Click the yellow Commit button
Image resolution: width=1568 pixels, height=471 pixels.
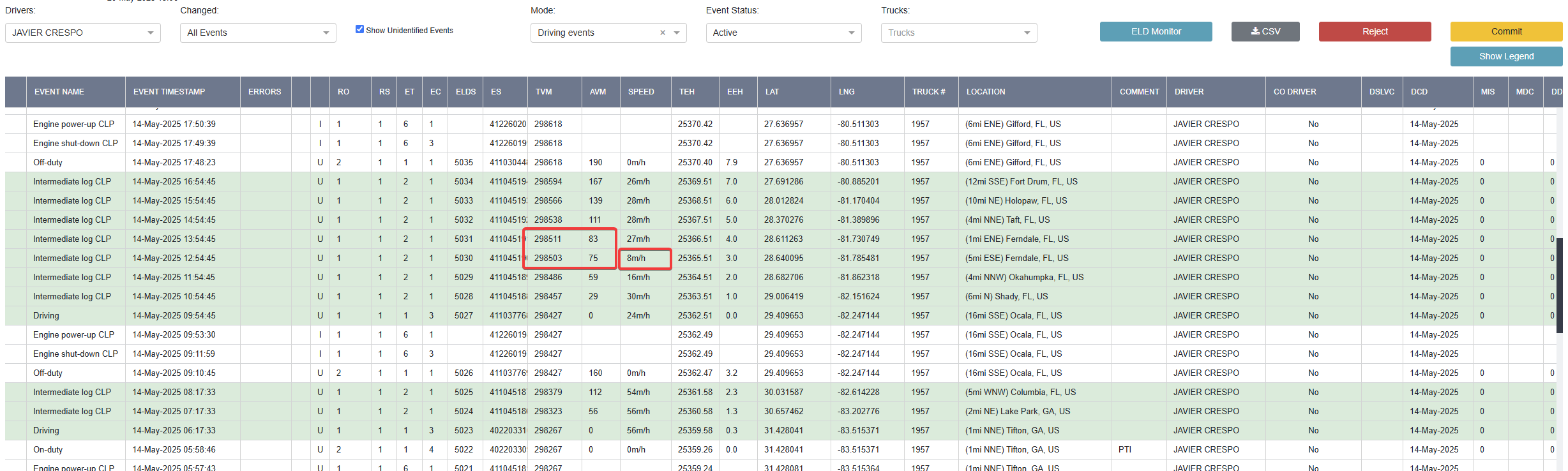coord(1507,31)
